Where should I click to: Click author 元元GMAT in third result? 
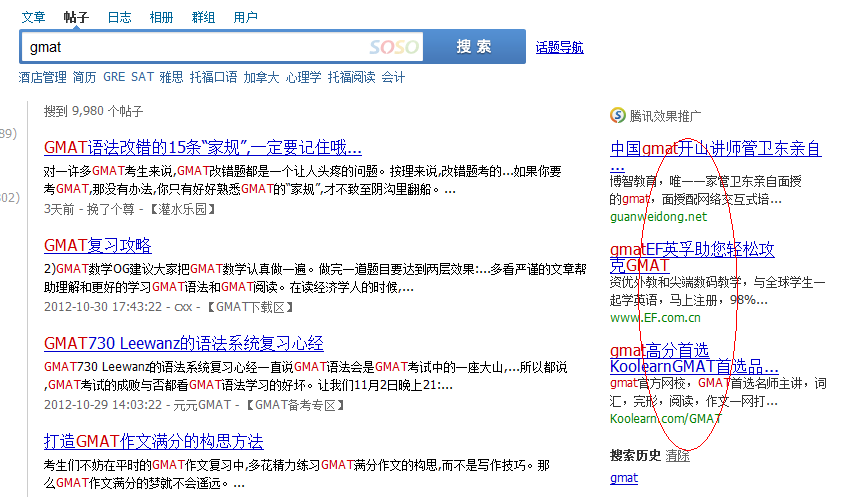[202, 405]
